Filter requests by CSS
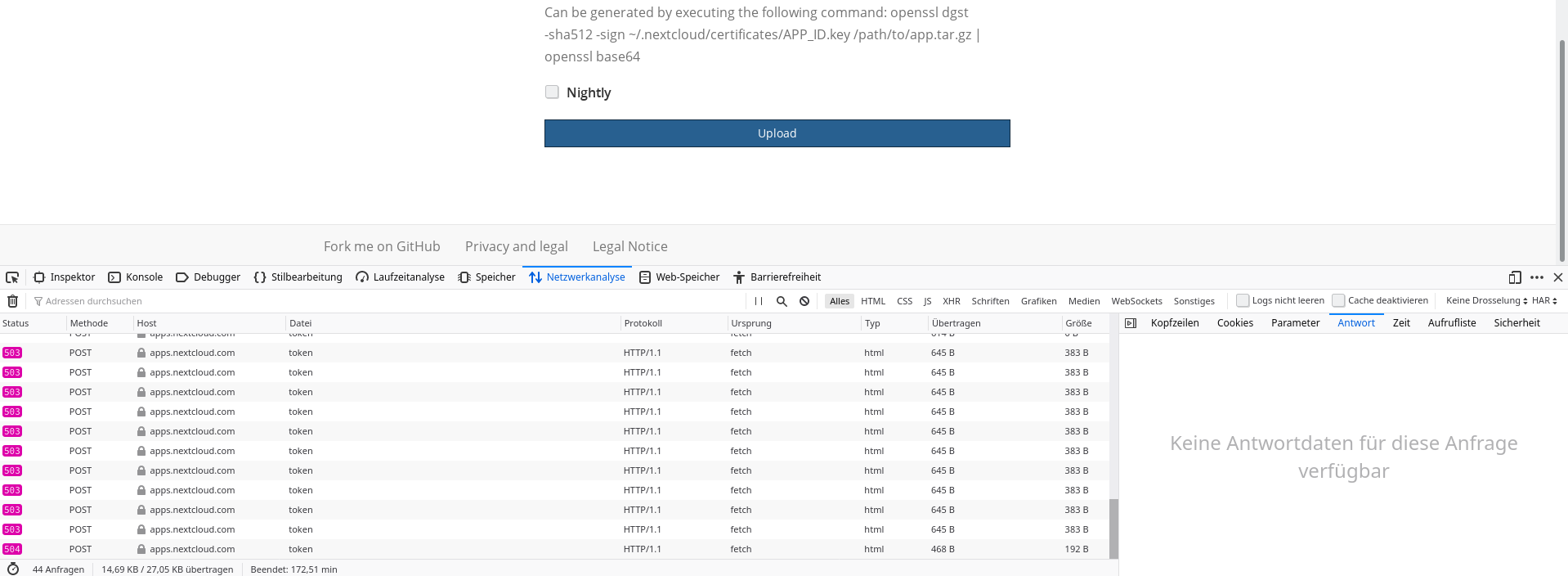Viewport: 1568px width, 576px height. 904,301
